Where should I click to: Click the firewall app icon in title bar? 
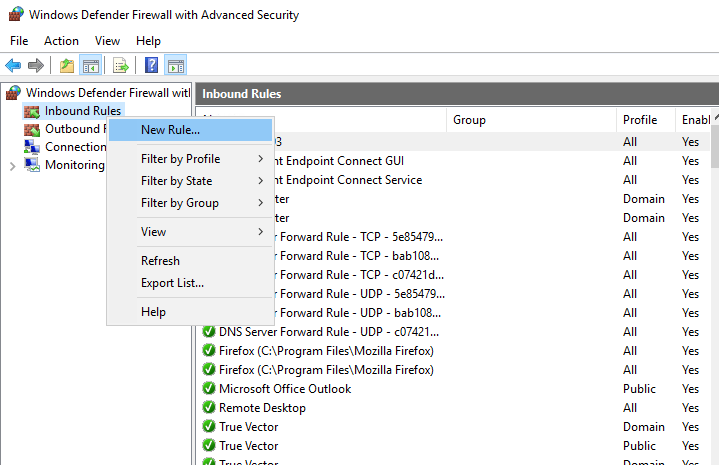coord(16,14)
